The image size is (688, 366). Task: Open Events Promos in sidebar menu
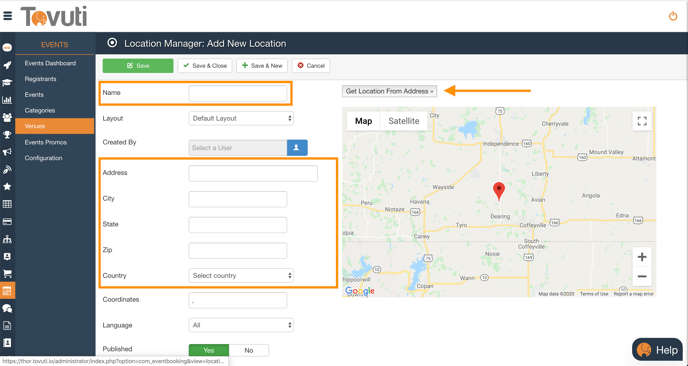46,142
